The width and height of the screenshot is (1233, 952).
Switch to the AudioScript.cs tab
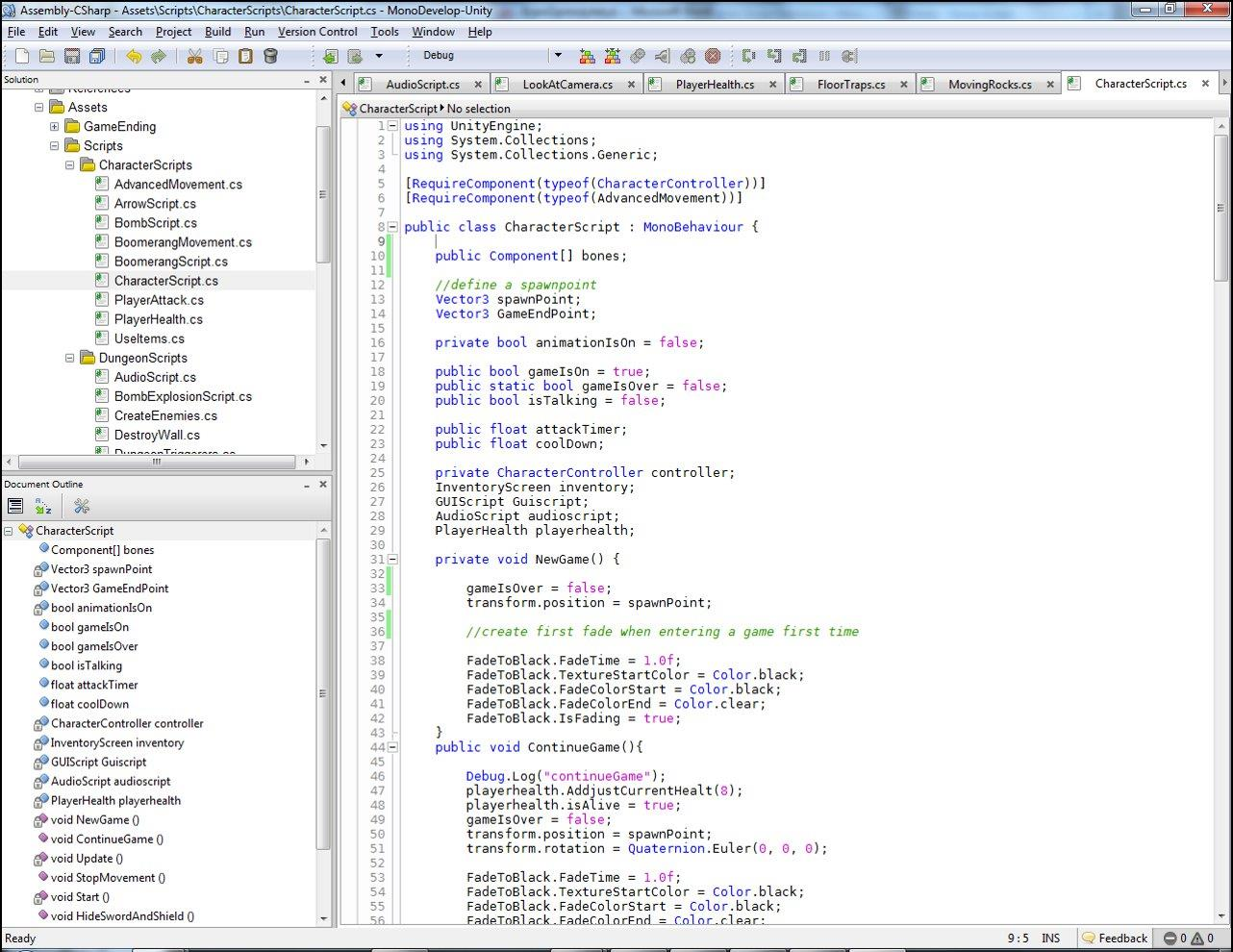[x=422, y=85]
